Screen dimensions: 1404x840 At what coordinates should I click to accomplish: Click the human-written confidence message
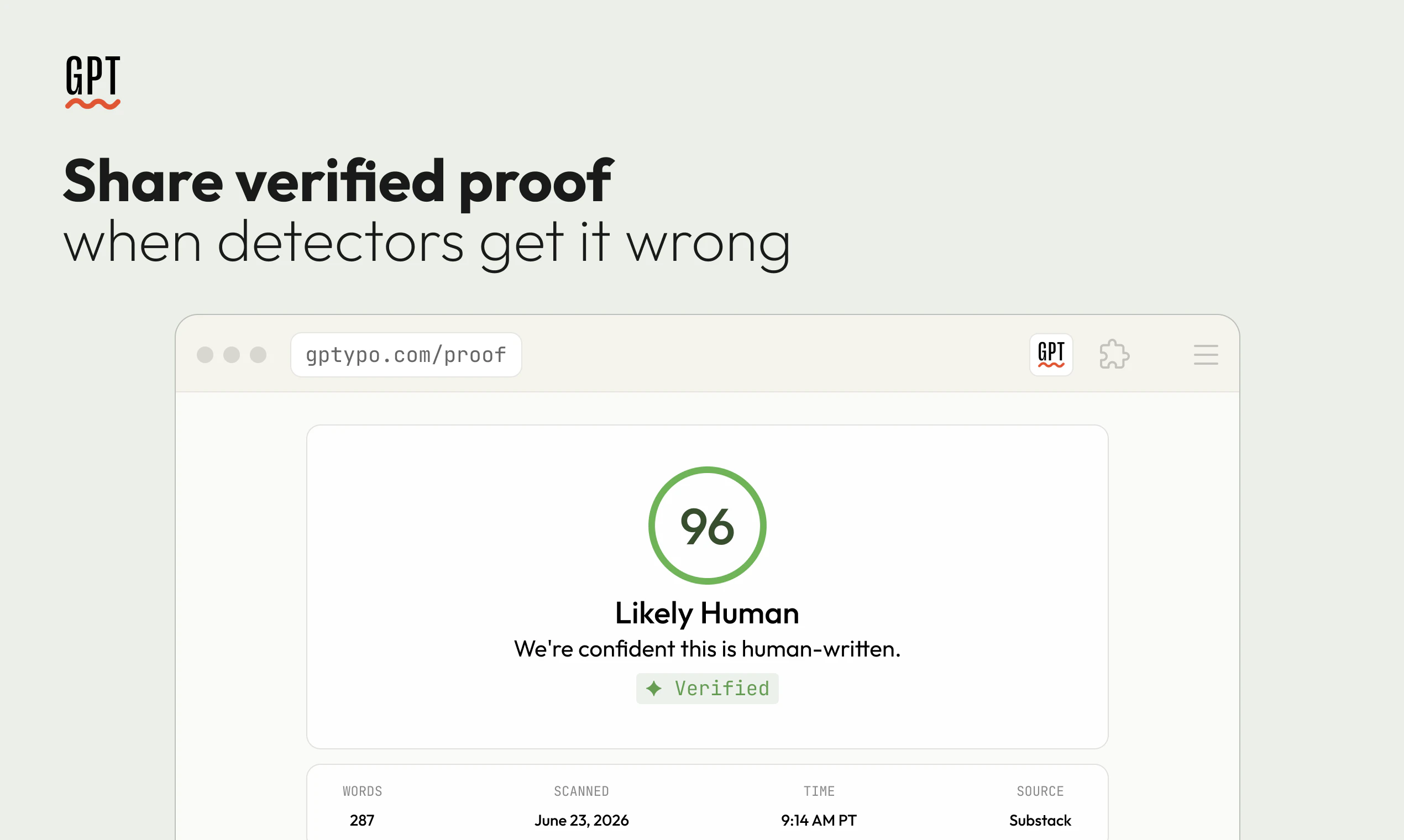[707, 649]
